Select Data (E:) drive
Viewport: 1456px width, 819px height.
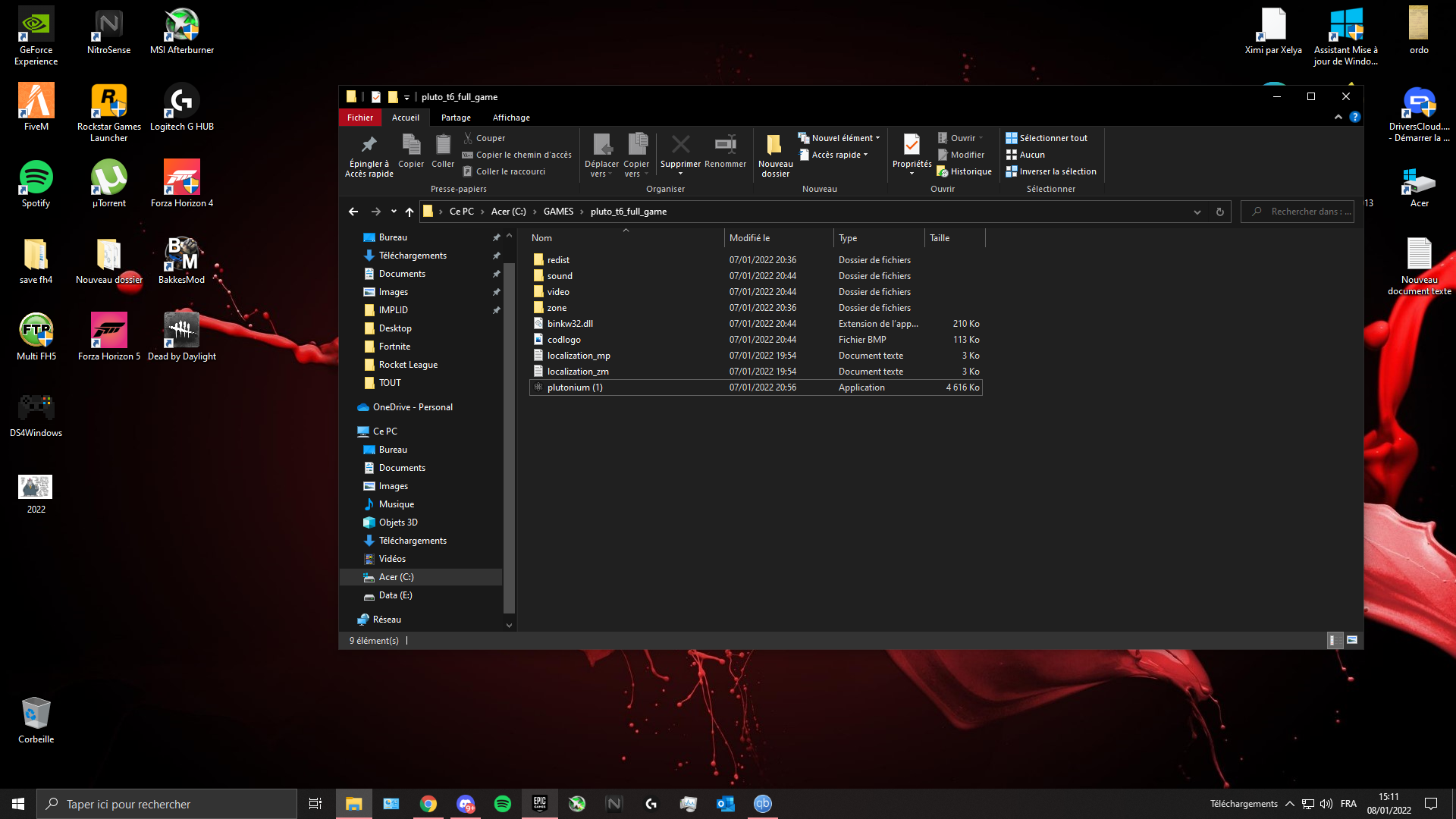click(x=395, y=595)
